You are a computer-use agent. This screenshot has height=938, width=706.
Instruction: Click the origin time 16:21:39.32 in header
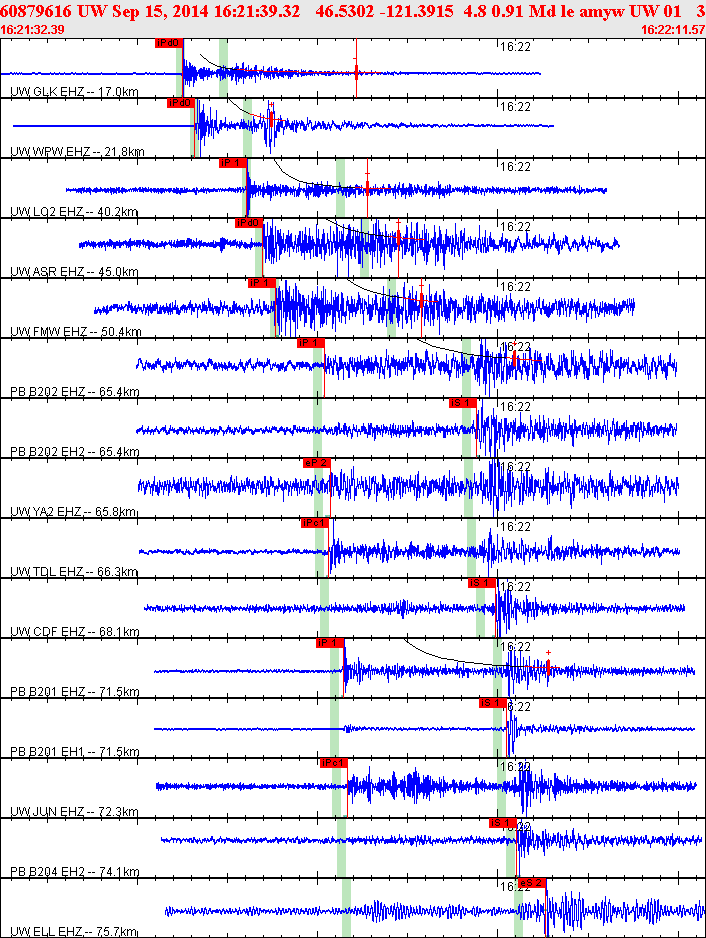pos(257,11)
